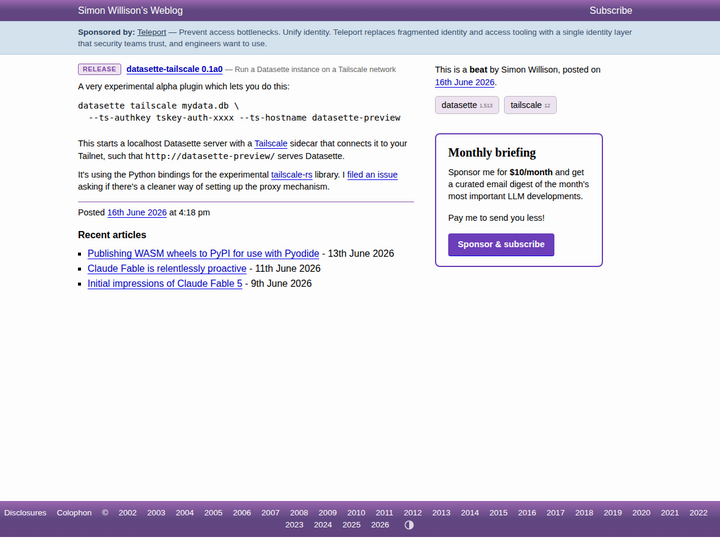The image size is (720, 540).
Task: Open 16th June 2026 link in sidebar
Action: tap(465, 82)
